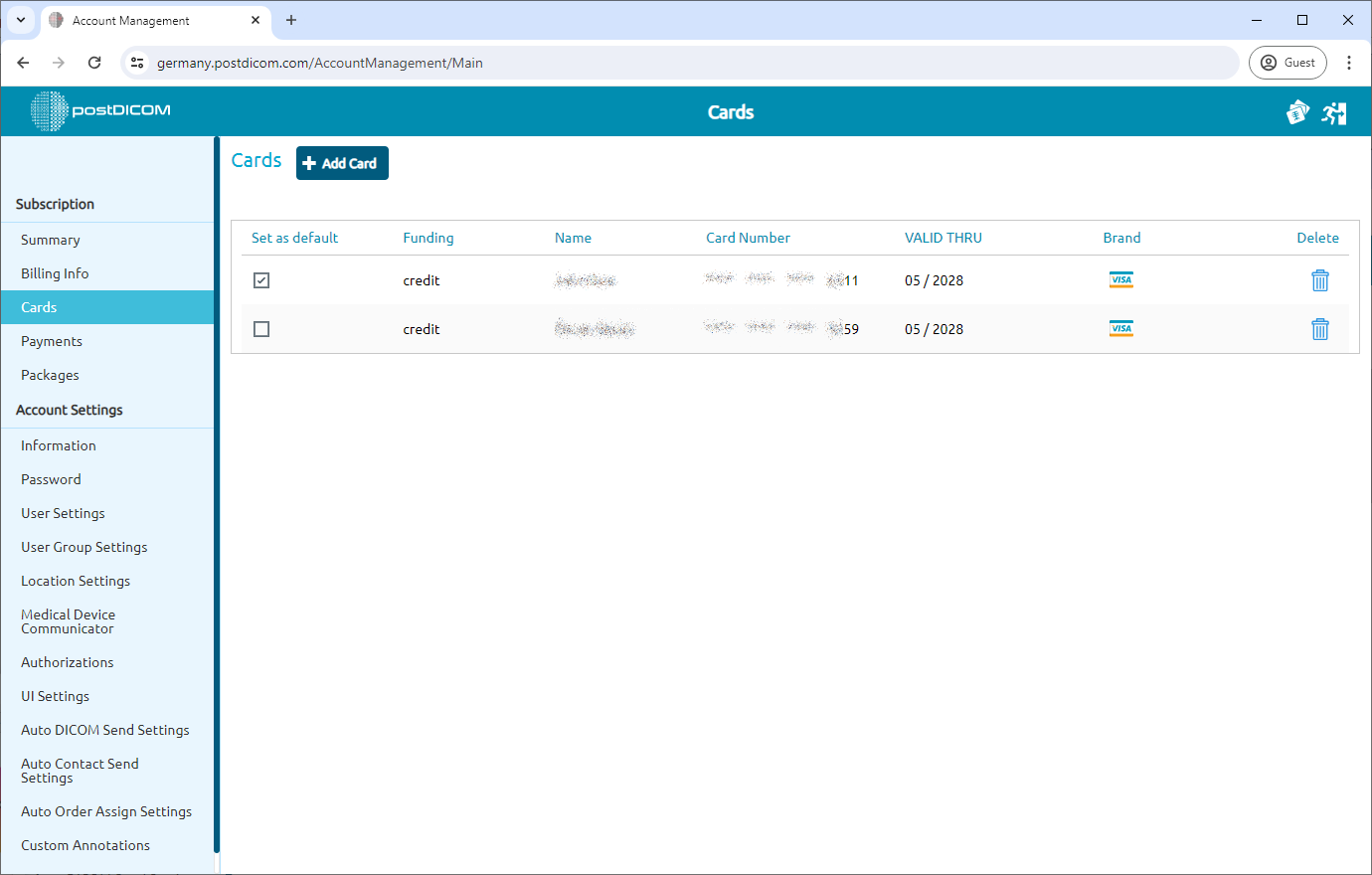The image size is (1372, 875).
Task: Reload the page with the refresh icon
Action: [94, 63]
